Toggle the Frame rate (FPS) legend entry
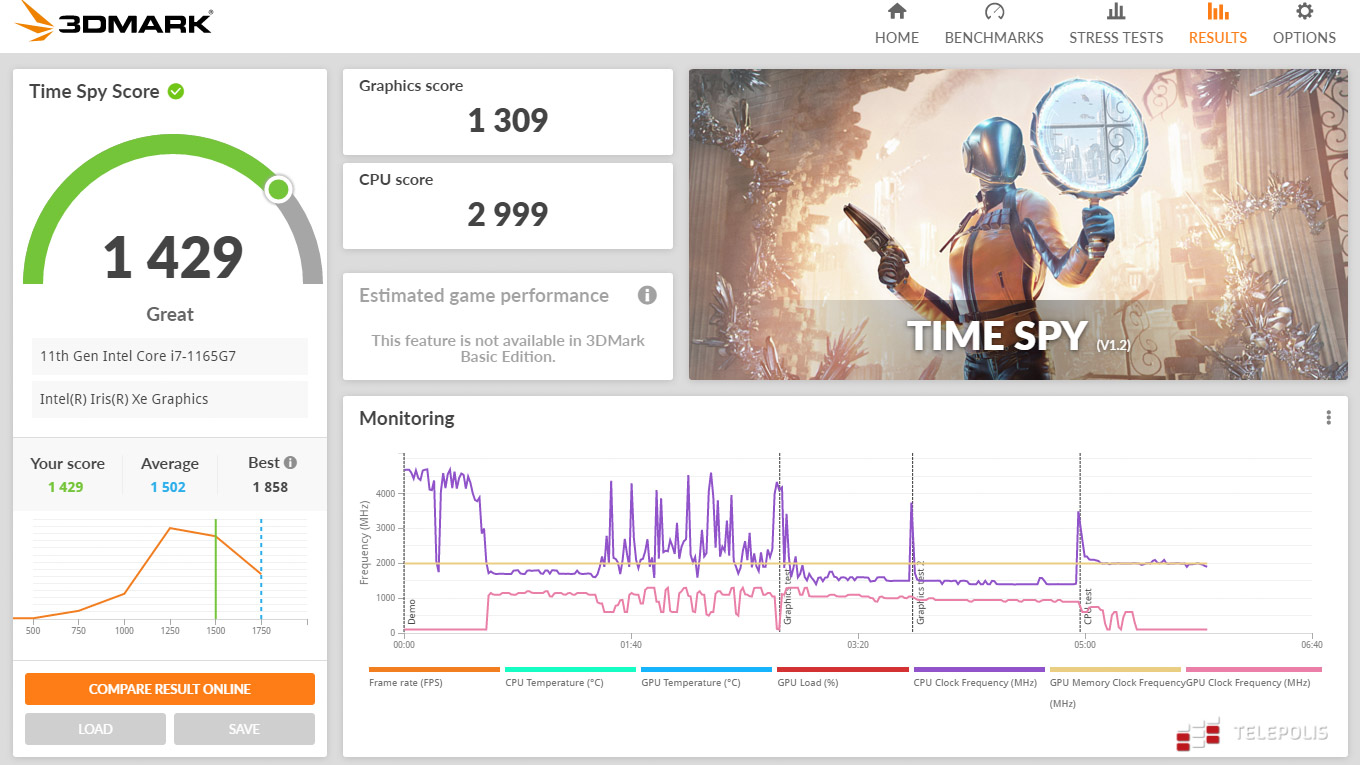 point(406,682)
